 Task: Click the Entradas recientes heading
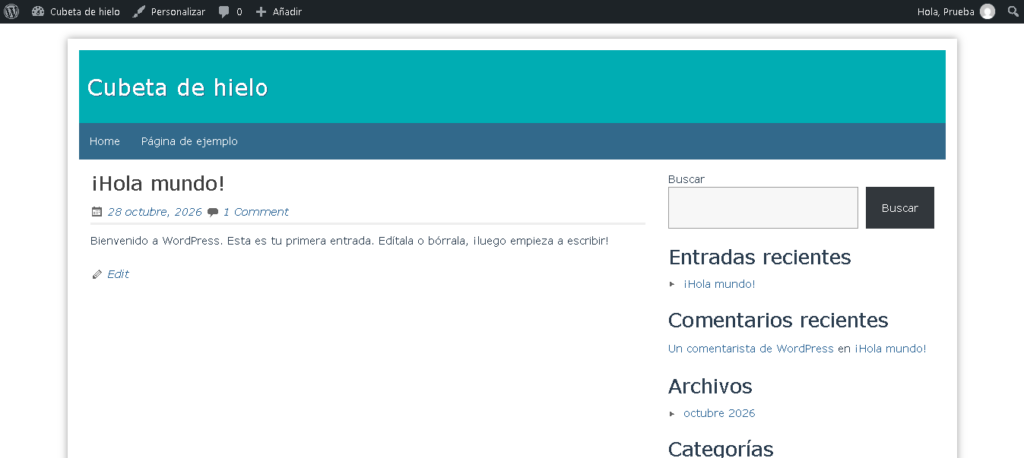(x=760, y=257)
